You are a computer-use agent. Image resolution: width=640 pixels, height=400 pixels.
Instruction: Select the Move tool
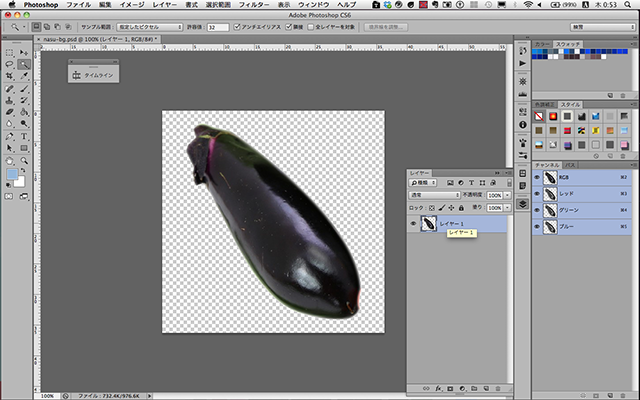click(23, 52)
